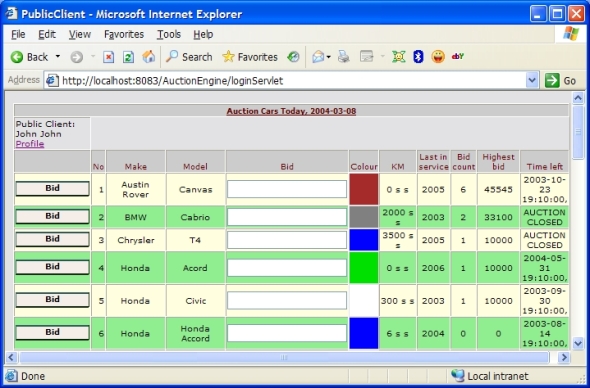Click Bid button for BMW Cabrio
590x388 pixels.
(52, 216)
